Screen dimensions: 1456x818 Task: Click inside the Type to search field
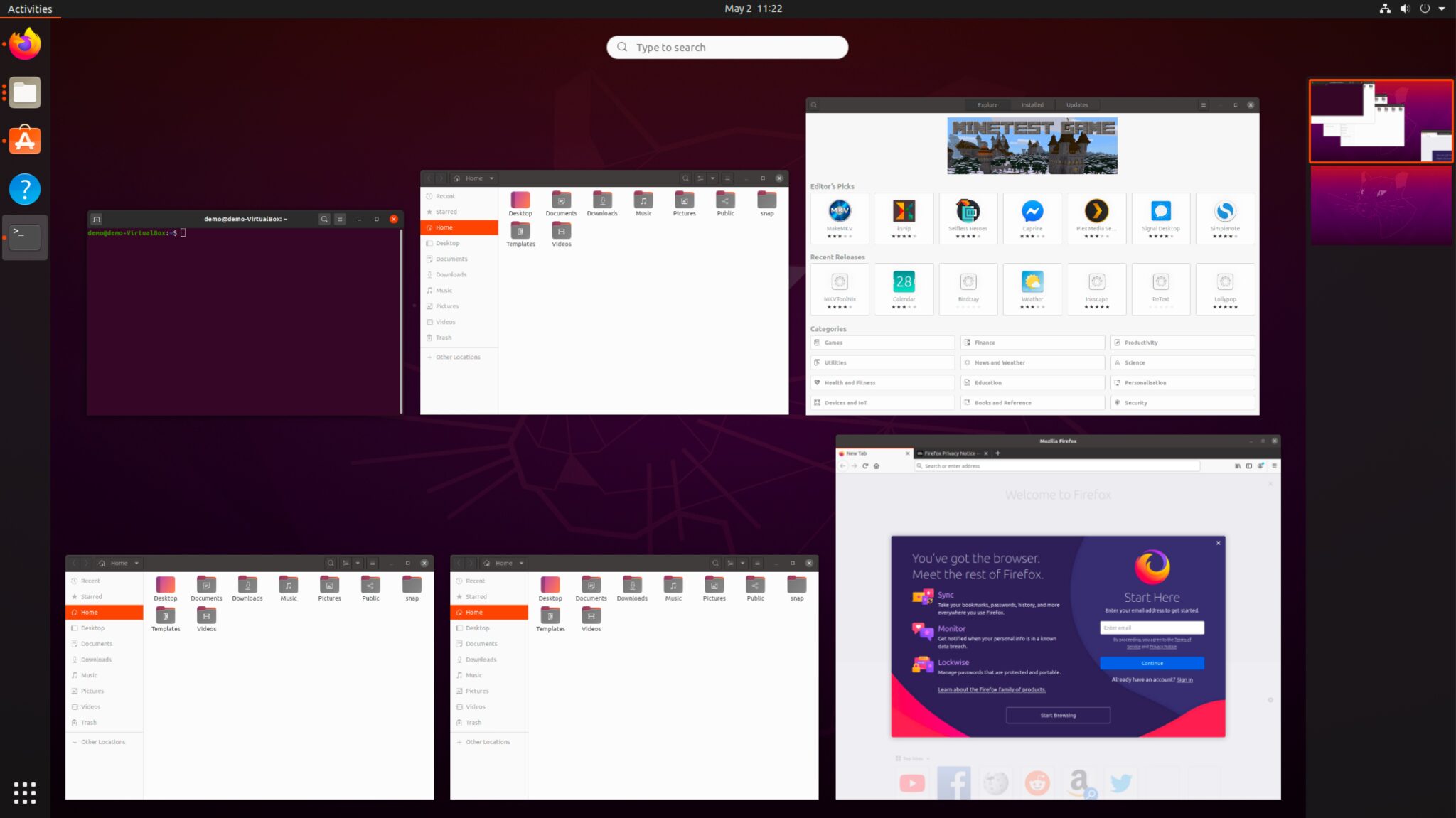pos(727,47)
